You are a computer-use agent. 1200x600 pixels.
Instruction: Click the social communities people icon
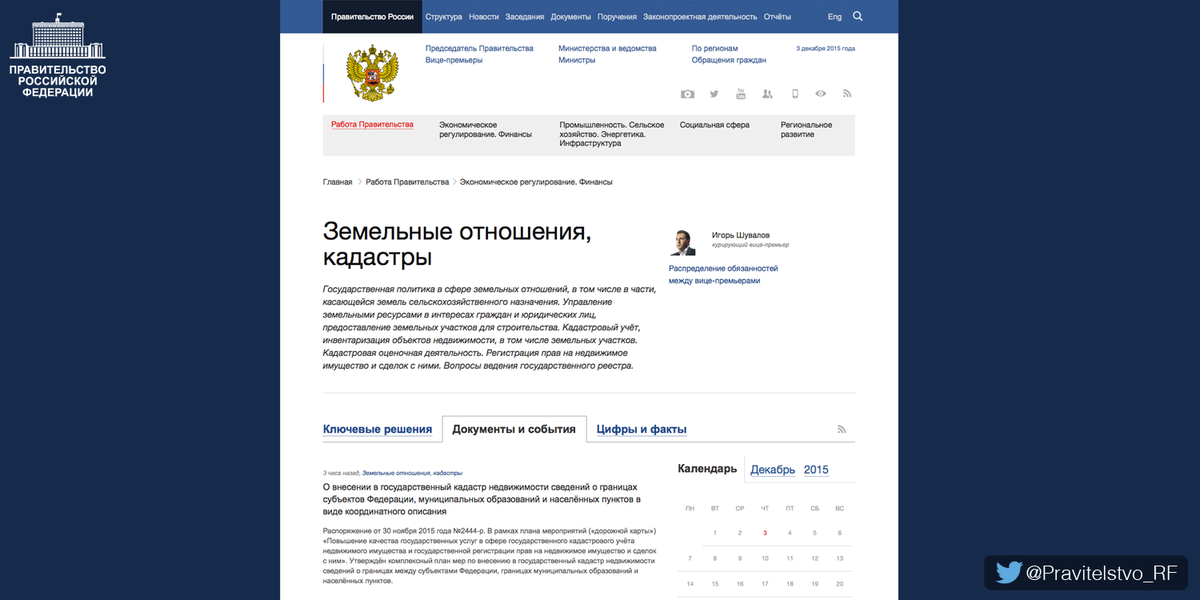pos(767,94)
